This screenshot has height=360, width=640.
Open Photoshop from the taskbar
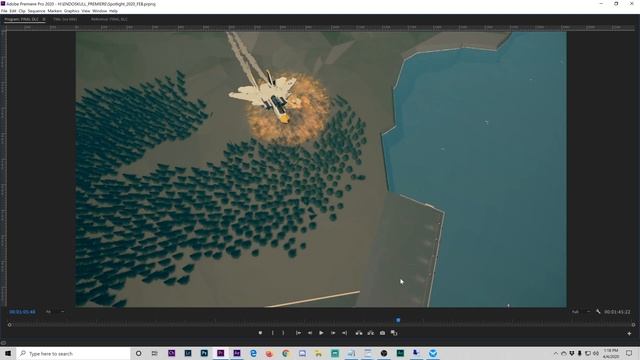pyautogui.click(x=204, y=353)
